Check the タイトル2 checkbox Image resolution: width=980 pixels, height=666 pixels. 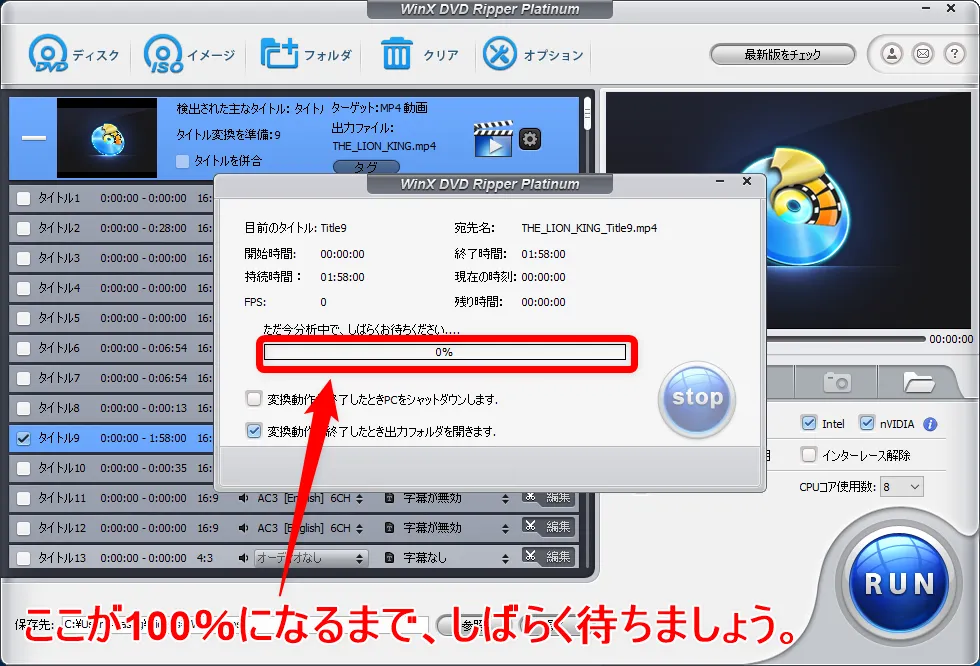tap(23, 229)
